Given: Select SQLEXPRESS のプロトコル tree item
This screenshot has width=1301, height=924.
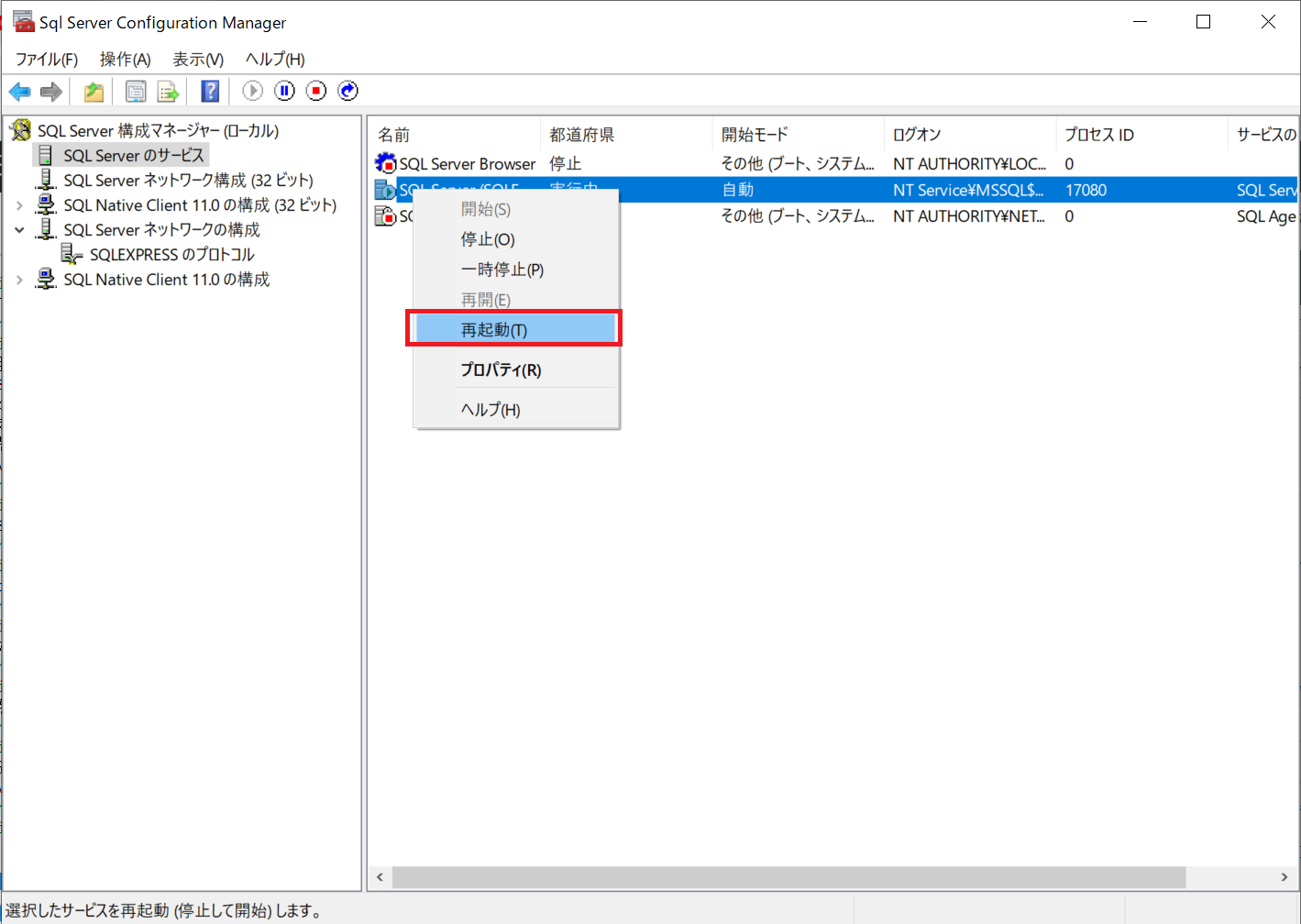Looking at the screenshot, I should coord(172,255).
